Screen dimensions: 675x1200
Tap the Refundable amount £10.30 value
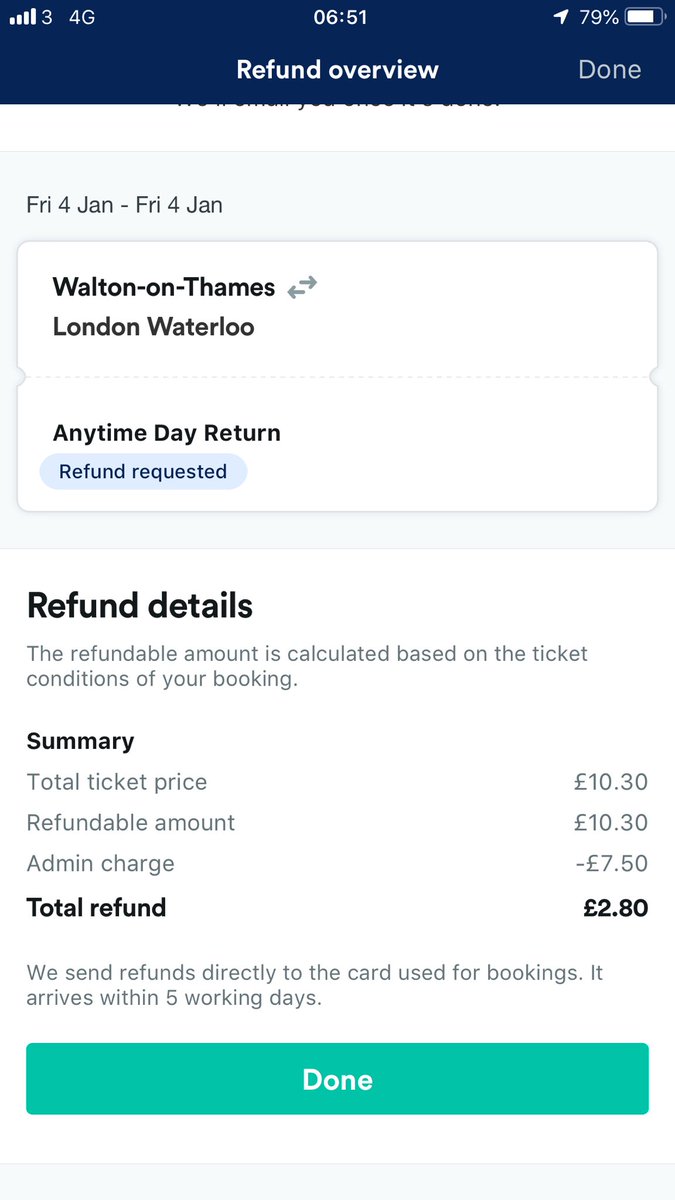click(x=610, y=823)
